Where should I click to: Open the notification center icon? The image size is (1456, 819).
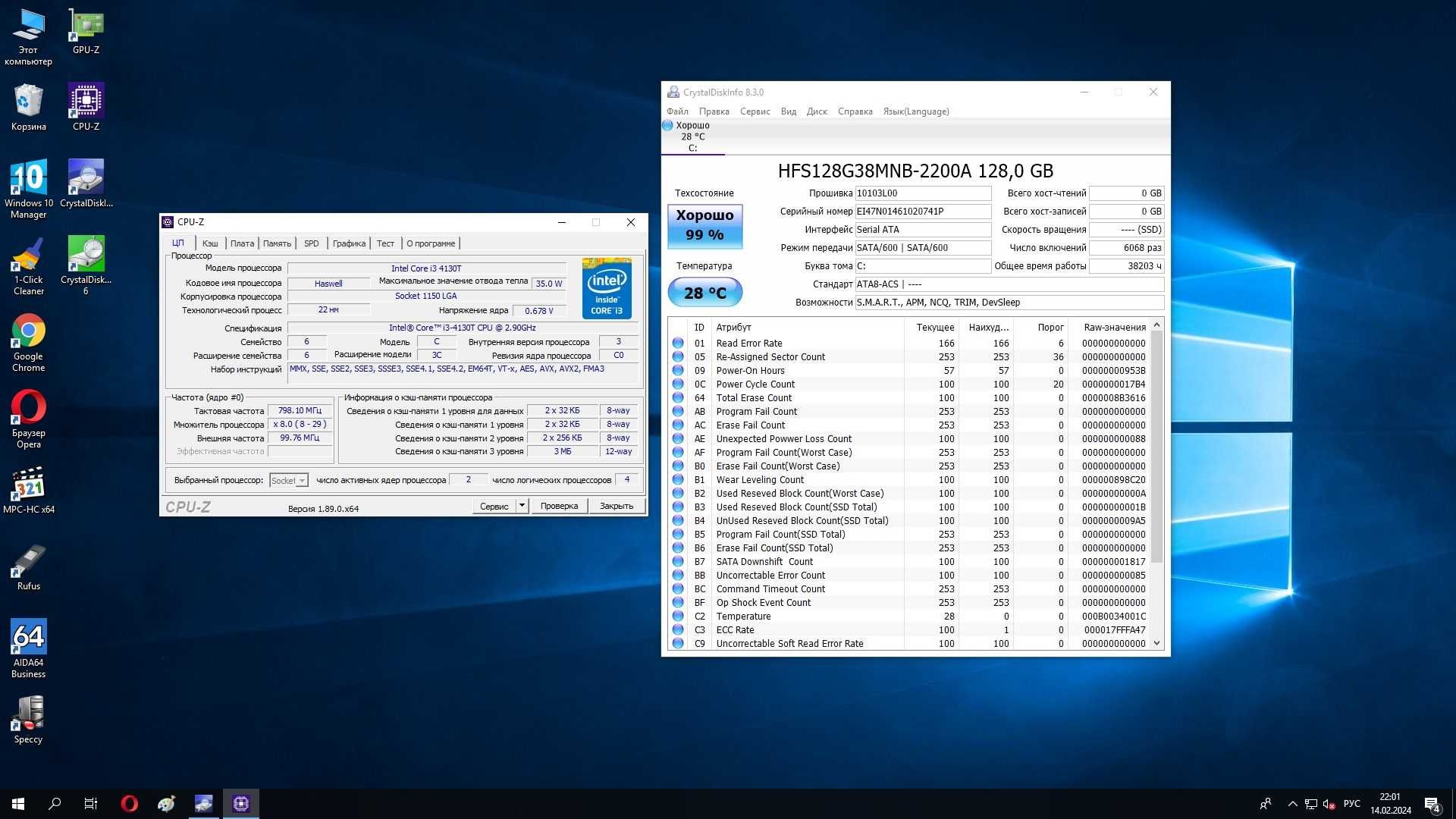point(1432,804)
